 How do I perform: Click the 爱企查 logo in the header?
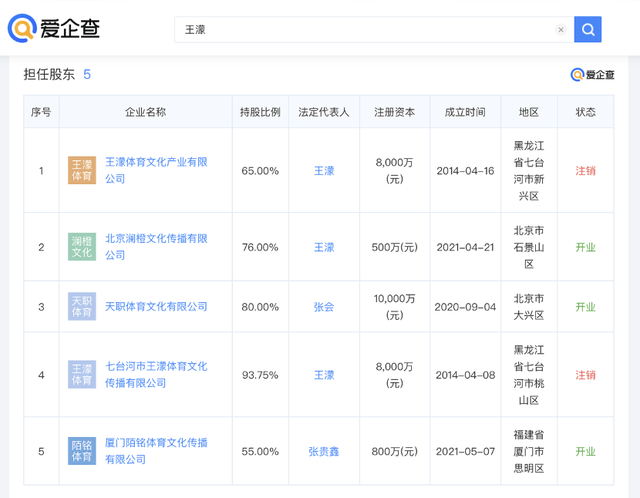(54, 28)
